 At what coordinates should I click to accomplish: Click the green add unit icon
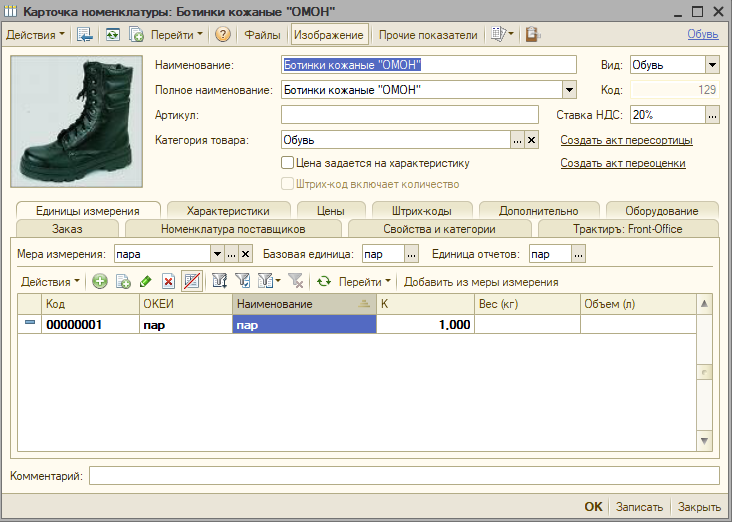click(100, 282)
